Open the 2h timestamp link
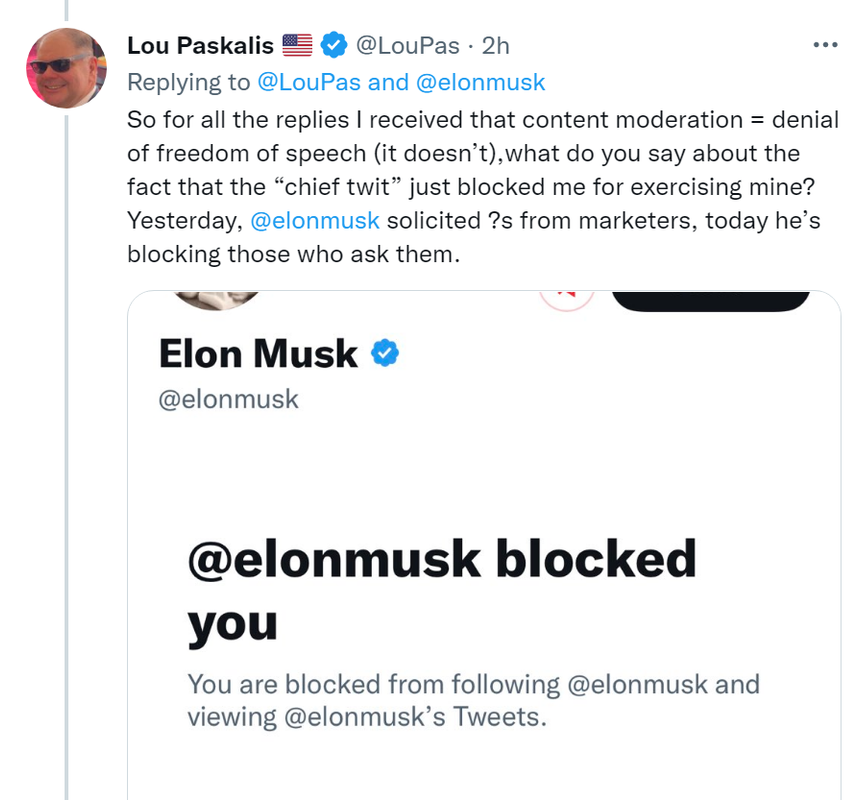This screenshot has height=800, width=859. [495, 45]
